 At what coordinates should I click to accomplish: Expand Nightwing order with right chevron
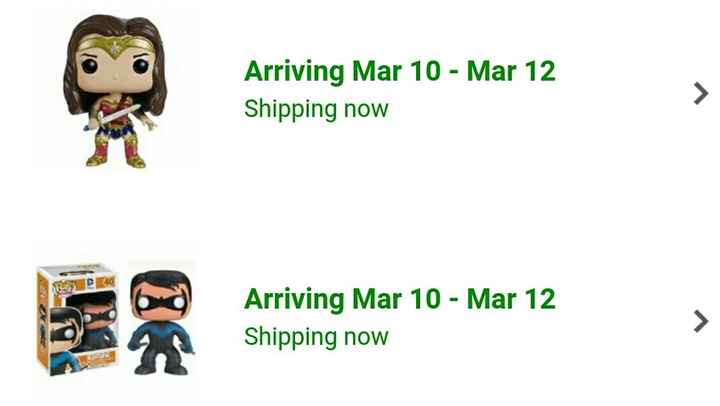[700, 321]
